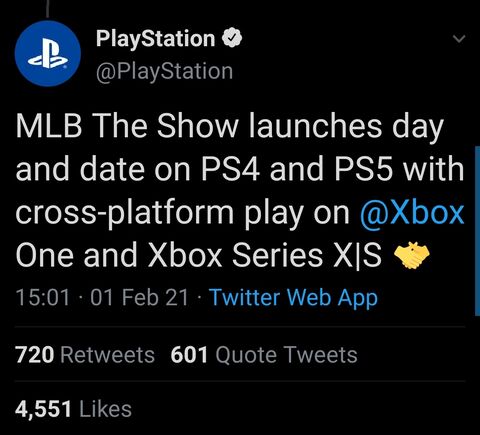Image resolution: width=480 pixels, height=435 pixels.
Task: Click the handshake emoji in the tweet
Action: (x=412, y=255)
